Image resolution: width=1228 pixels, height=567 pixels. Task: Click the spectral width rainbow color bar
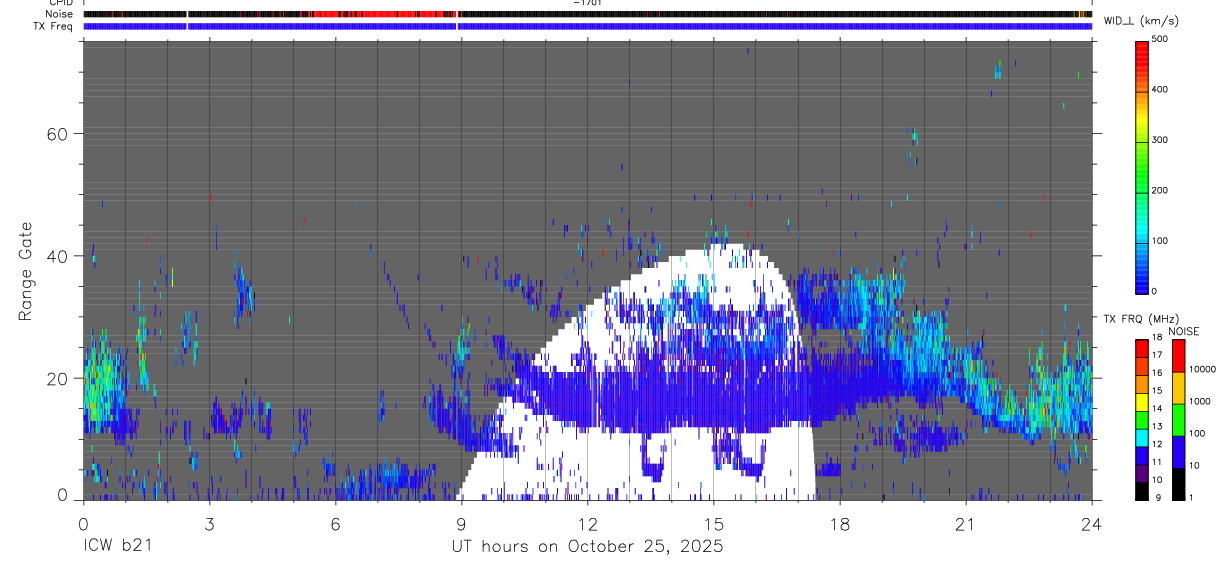(1144, 166)
